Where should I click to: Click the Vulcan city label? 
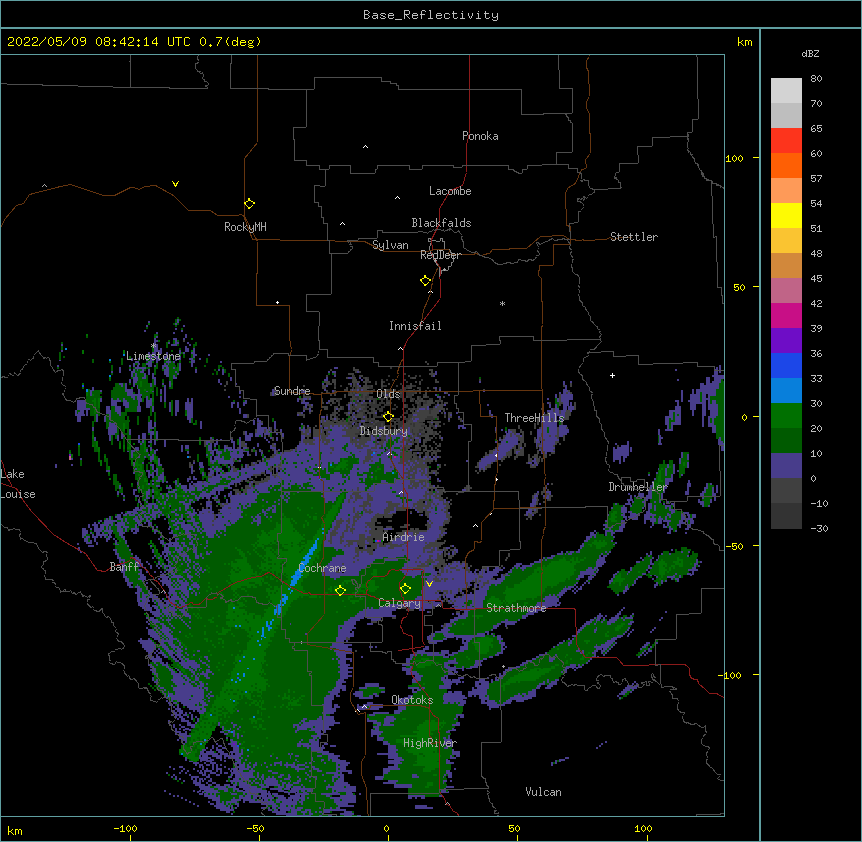(x=543, y=792)
